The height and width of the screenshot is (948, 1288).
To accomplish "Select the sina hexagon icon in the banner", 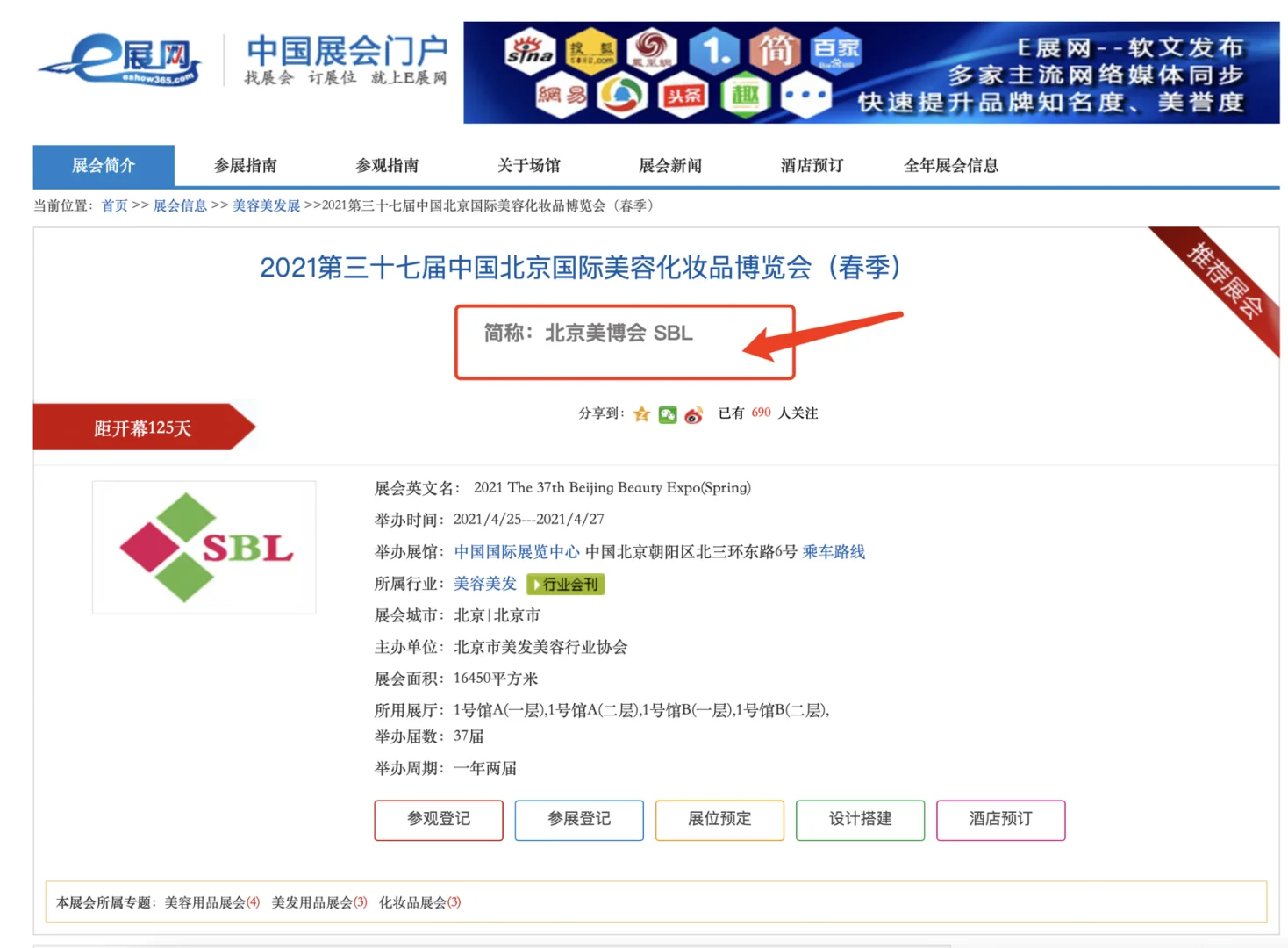I will (x=529, y=51).
